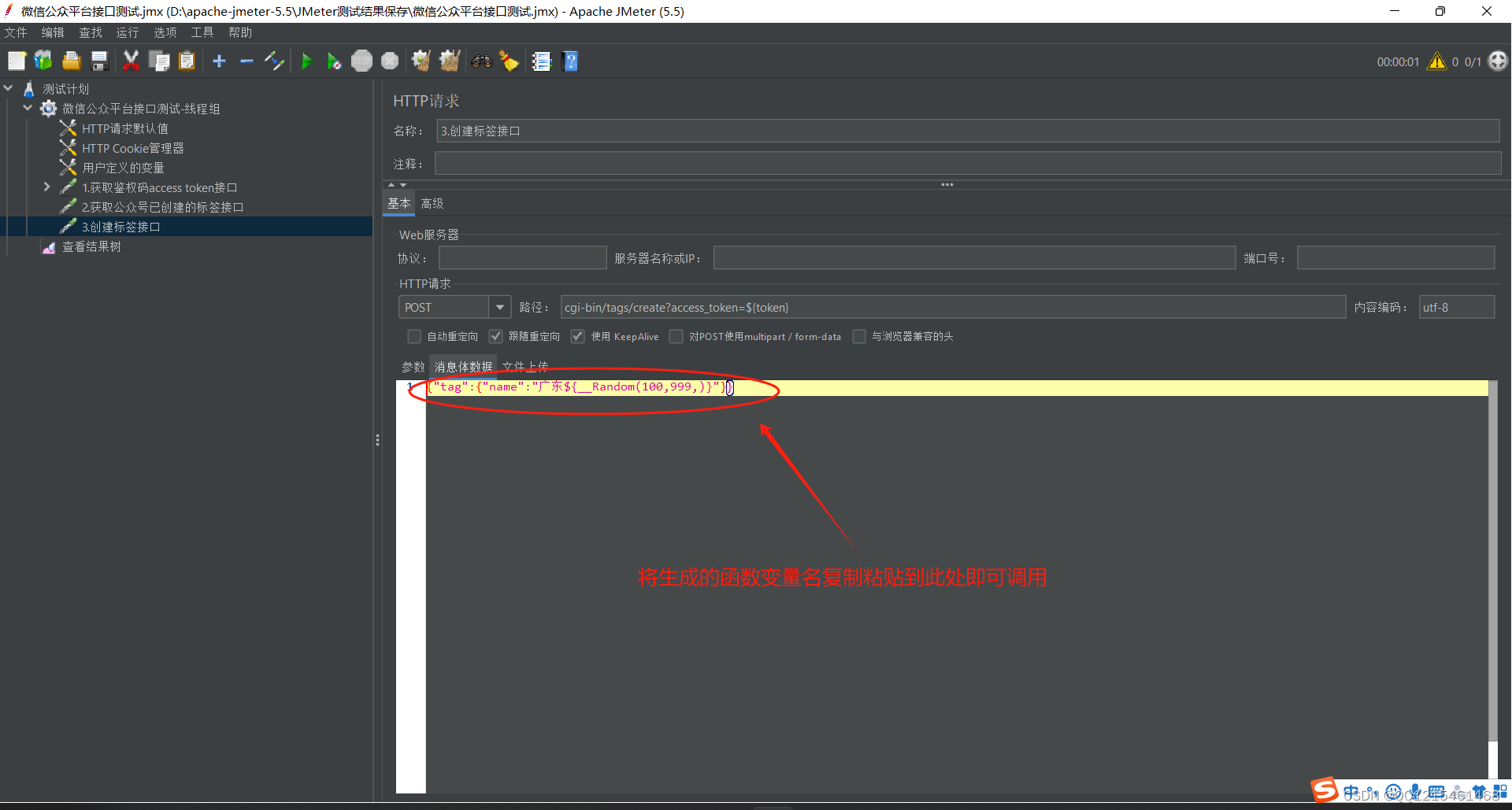Select HTTP请求默认值 in the tree

point(125,128)
